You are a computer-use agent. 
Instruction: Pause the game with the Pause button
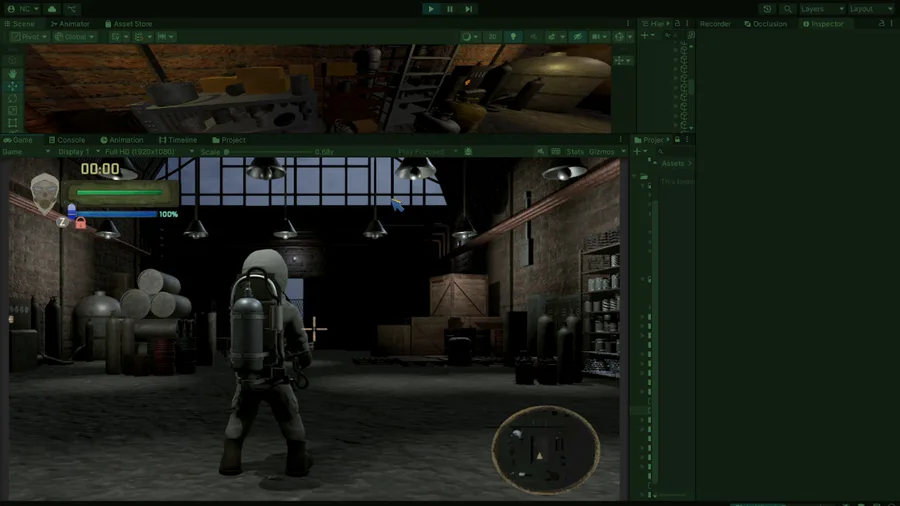pyautogui.click(x=450, y=9)
